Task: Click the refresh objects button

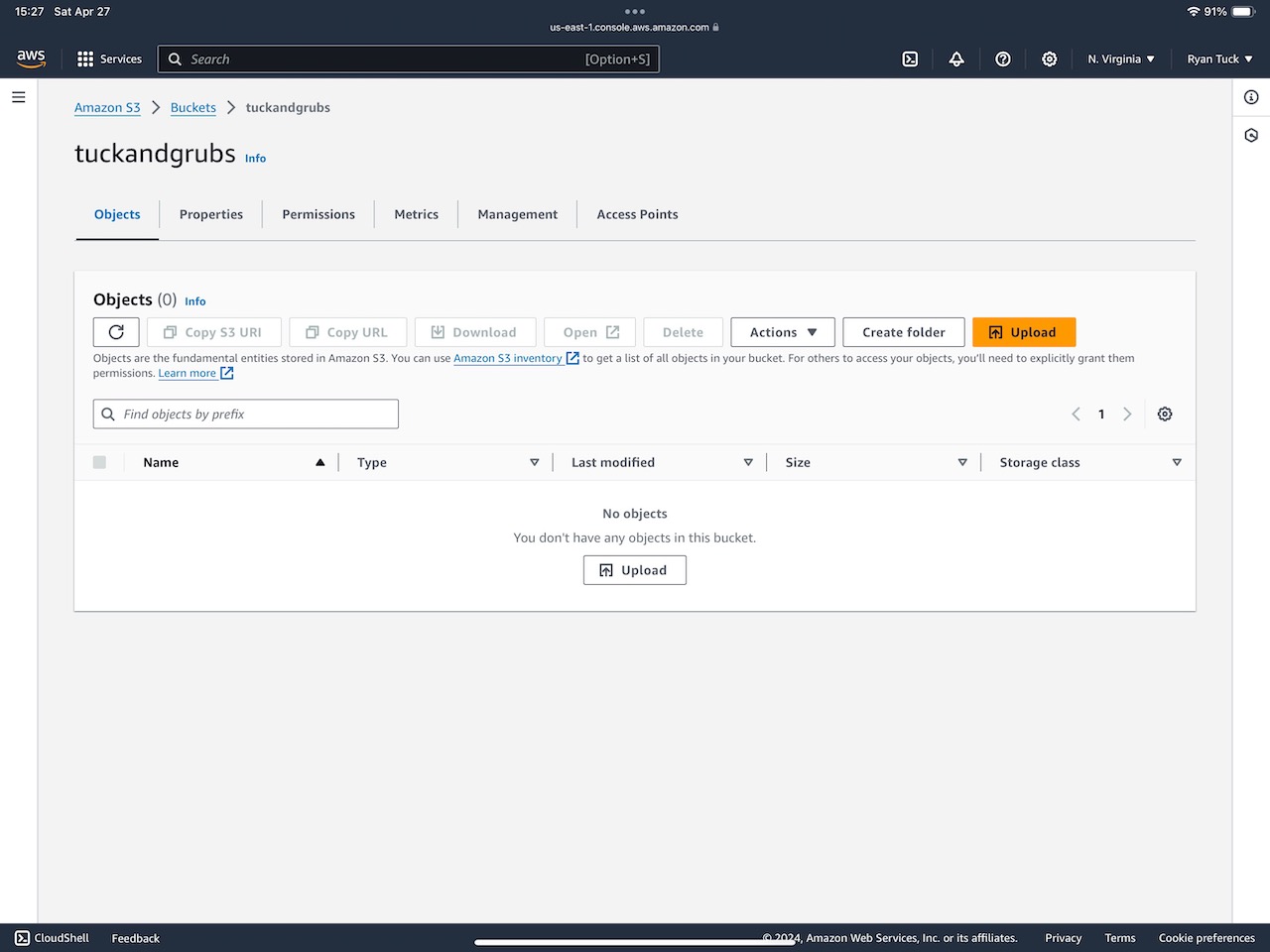Action: point(116,332)
